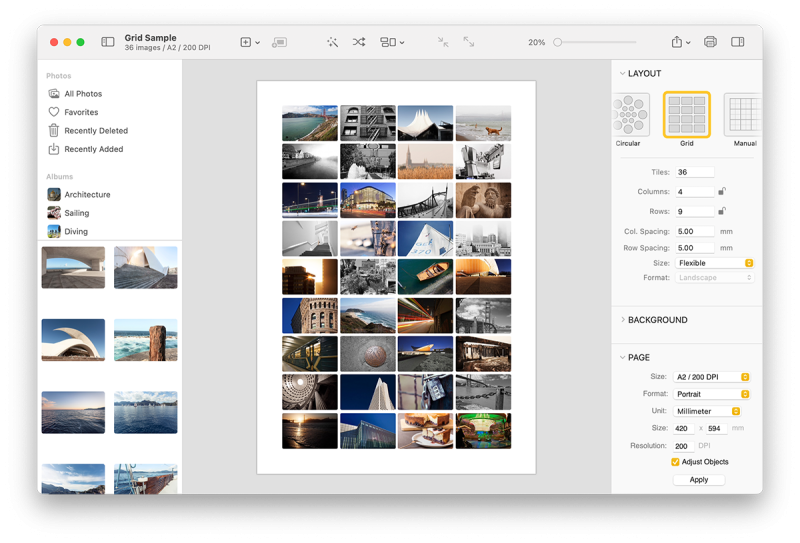This screenshot has height=543, width=800.
Task: Click the zoom-to-fit shrink arrows icon
Action: (443, 42)
